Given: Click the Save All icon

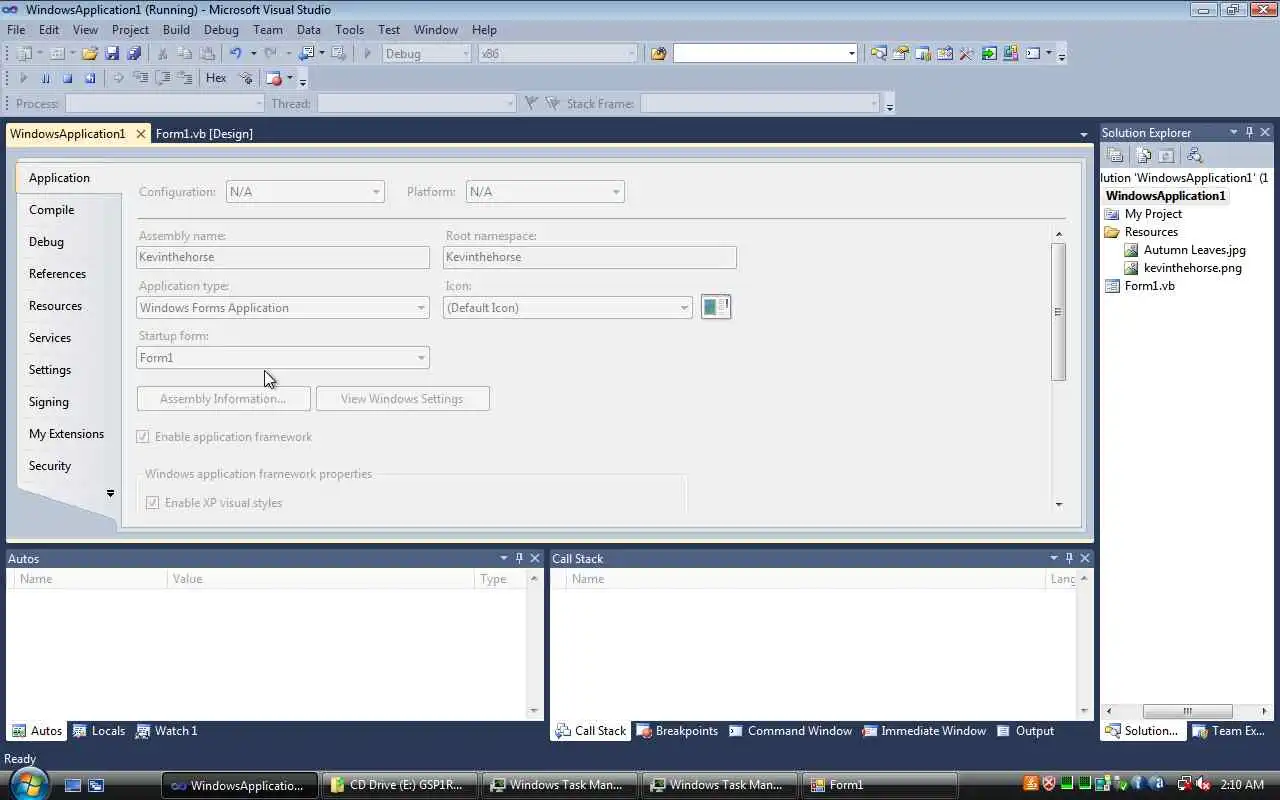Looking at the screenshot, I should pos(134,53).
